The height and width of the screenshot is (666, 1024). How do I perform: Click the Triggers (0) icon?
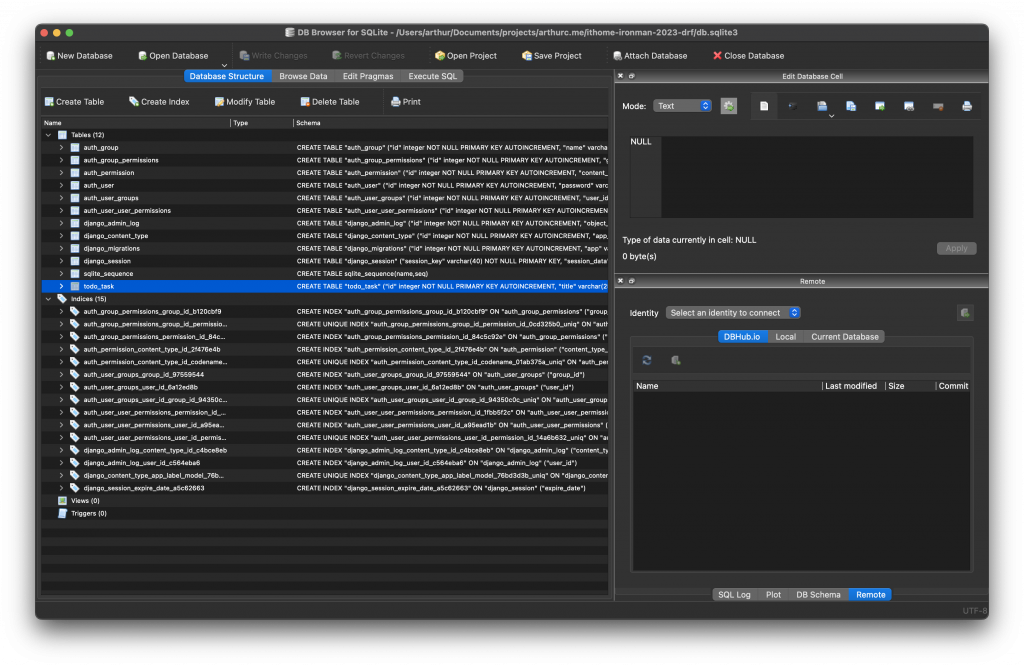click(62, 514)
